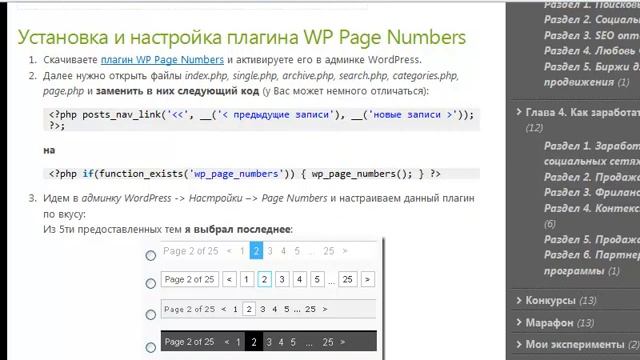Click the next arrow in the dark pagination theme
The height and width of the screenshot is (360, 640).
pos(343,342)
